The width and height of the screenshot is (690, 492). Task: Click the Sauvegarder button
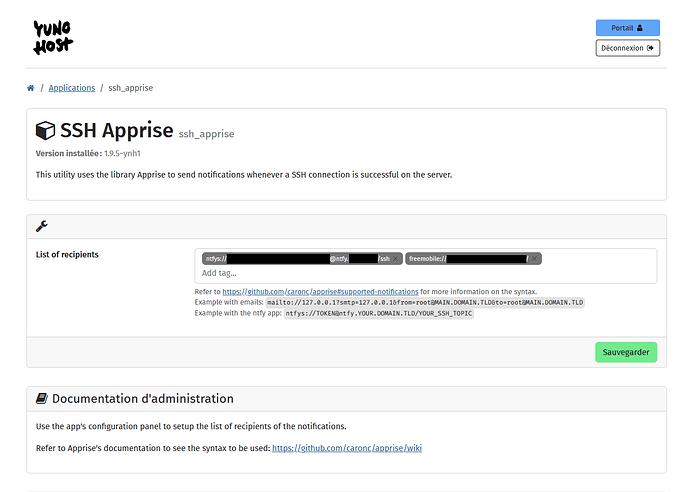626,352
